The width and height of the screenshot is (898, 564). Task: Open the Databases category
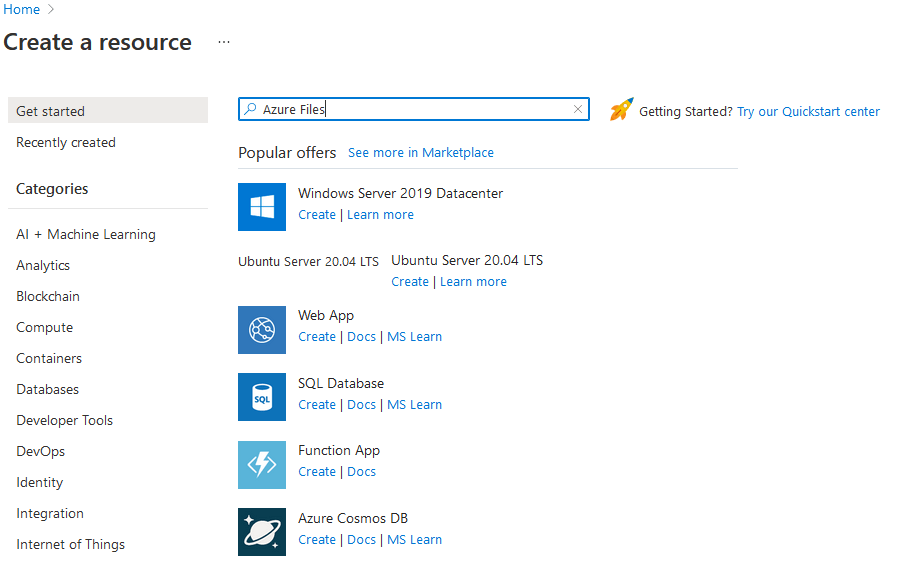[x=48, y=389]
